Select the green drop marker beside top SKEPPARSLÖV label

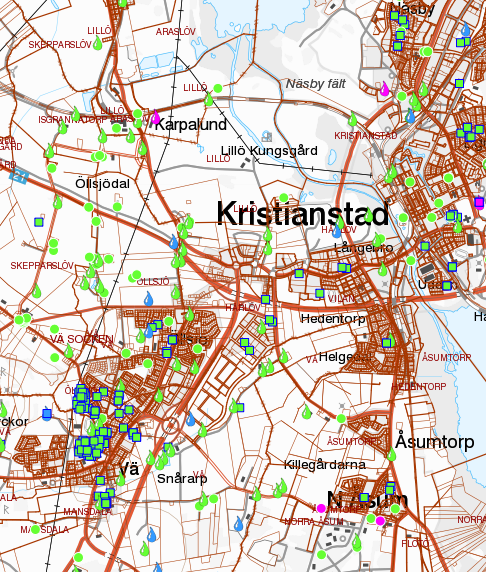point(97,43)
